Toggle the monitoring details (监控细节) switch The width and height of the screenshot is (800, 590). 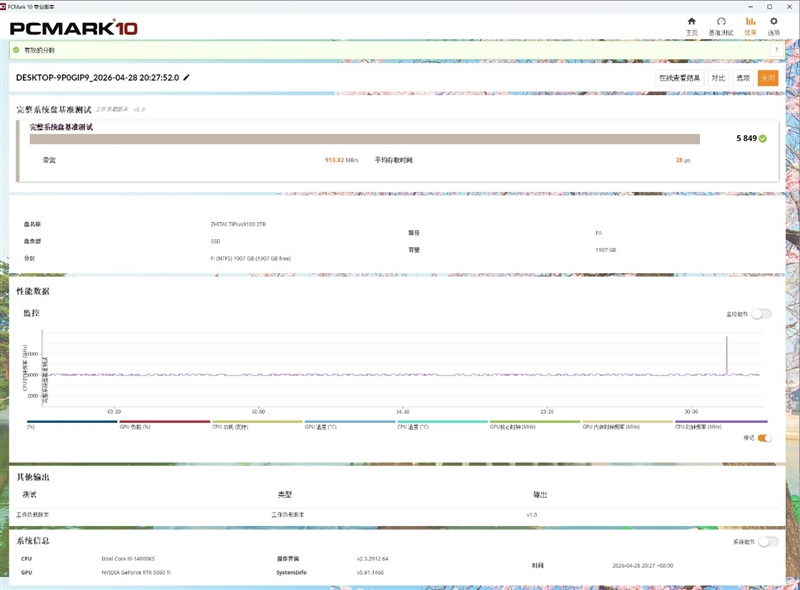click(x=762, y=314)
